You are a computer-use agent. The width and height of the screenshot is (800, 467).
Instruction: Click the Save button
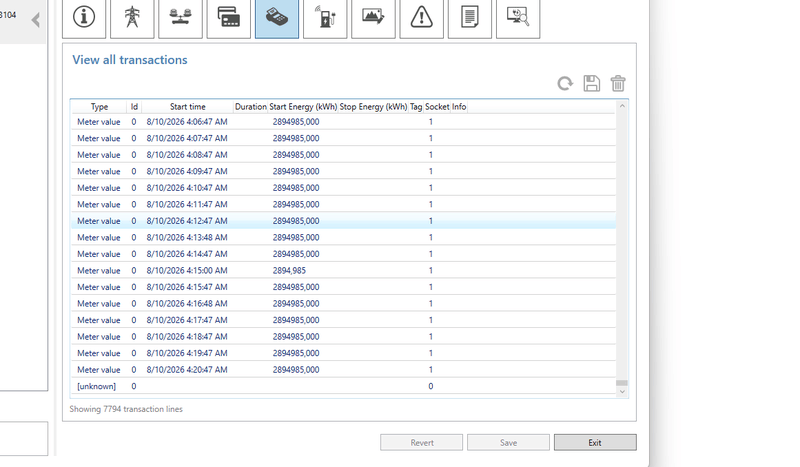click(508, 443)
